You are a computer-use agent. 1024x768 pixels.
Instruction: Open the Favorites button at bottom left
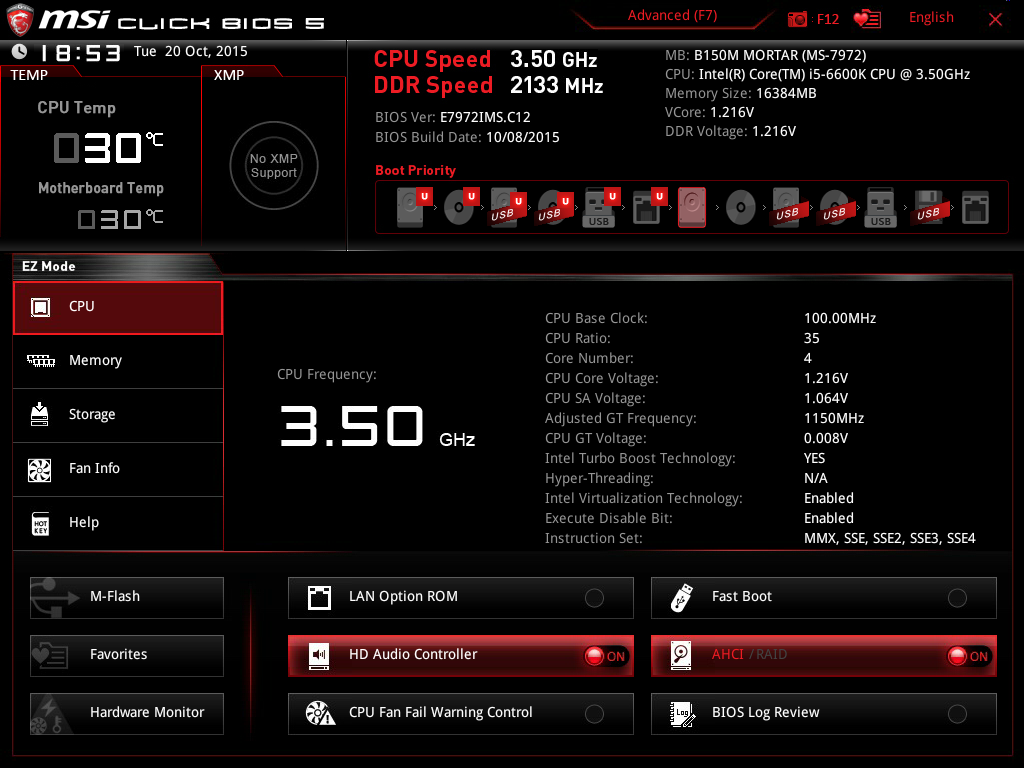coord(127,656)
